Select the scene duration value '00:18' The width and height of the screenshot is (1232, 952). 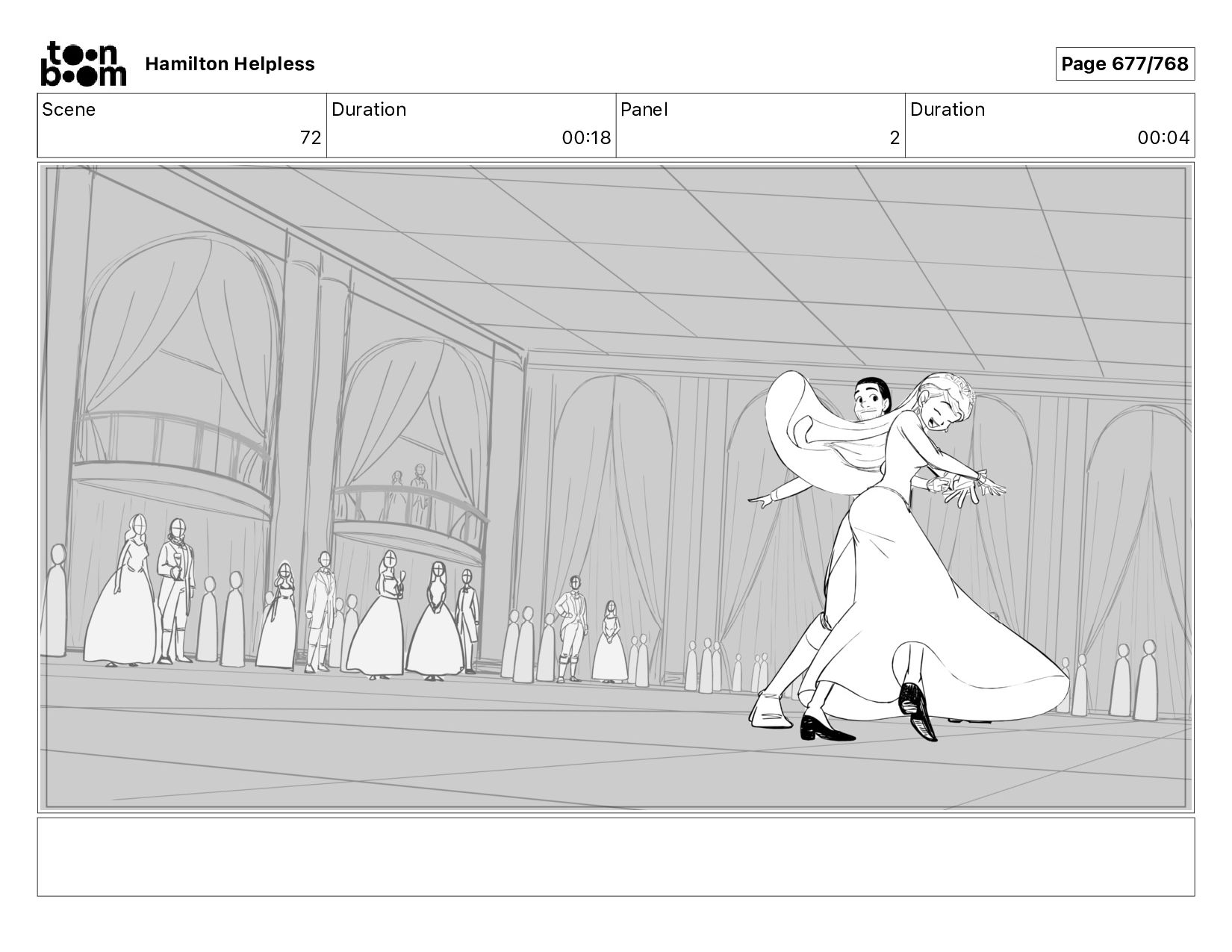pyautogui.click(x=586, y=138)
